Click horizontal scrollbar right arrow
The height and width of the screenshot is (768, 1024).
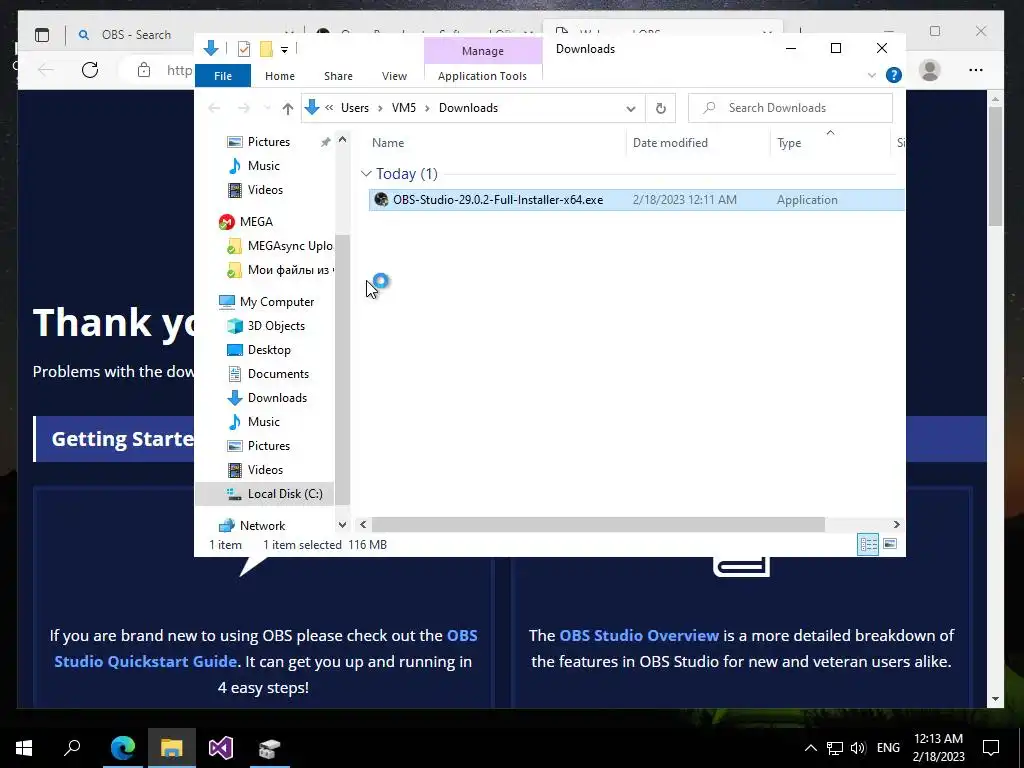tap(897, 524)
